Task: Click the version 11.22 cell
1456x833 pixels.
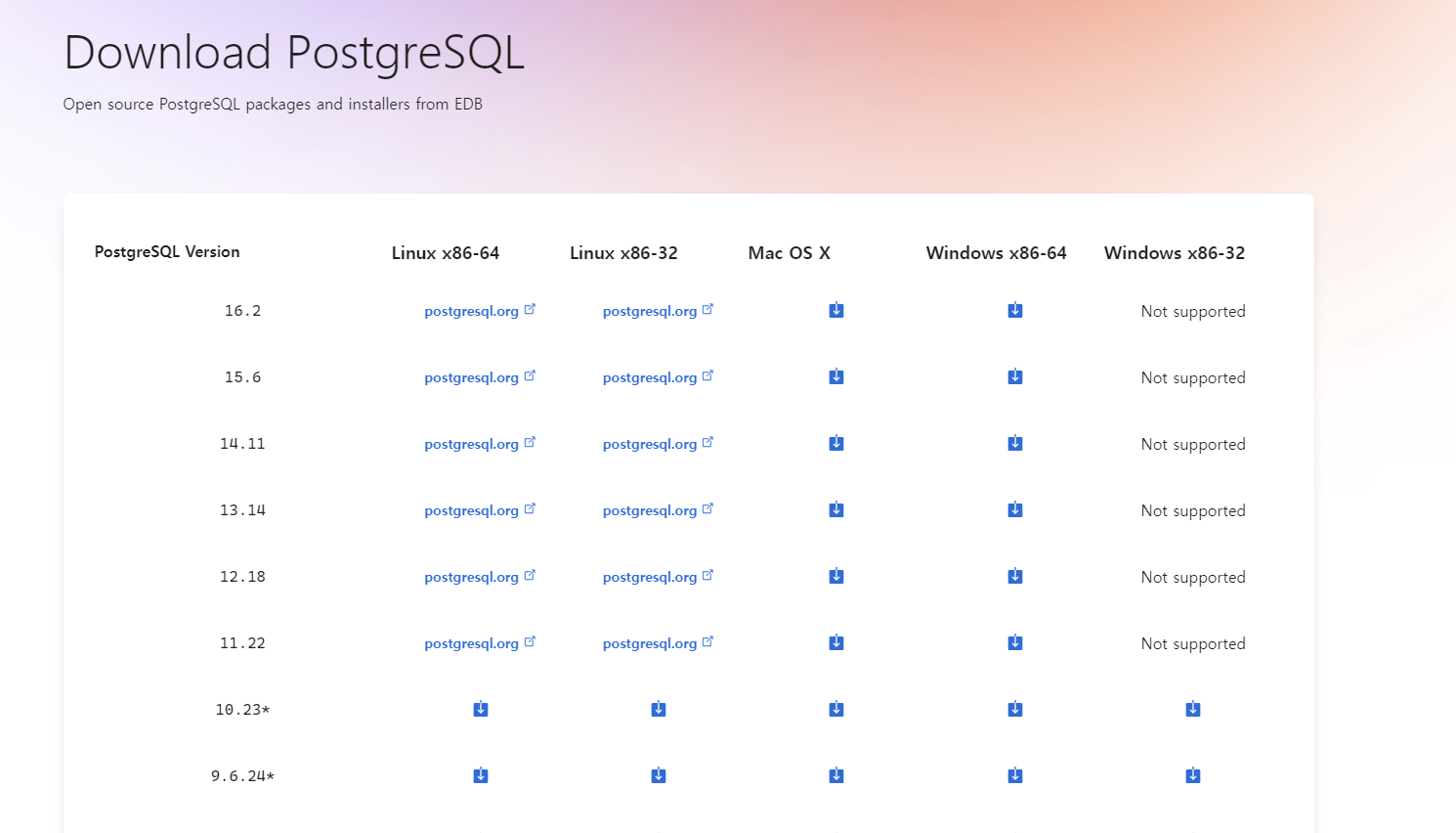Action: 242,643
